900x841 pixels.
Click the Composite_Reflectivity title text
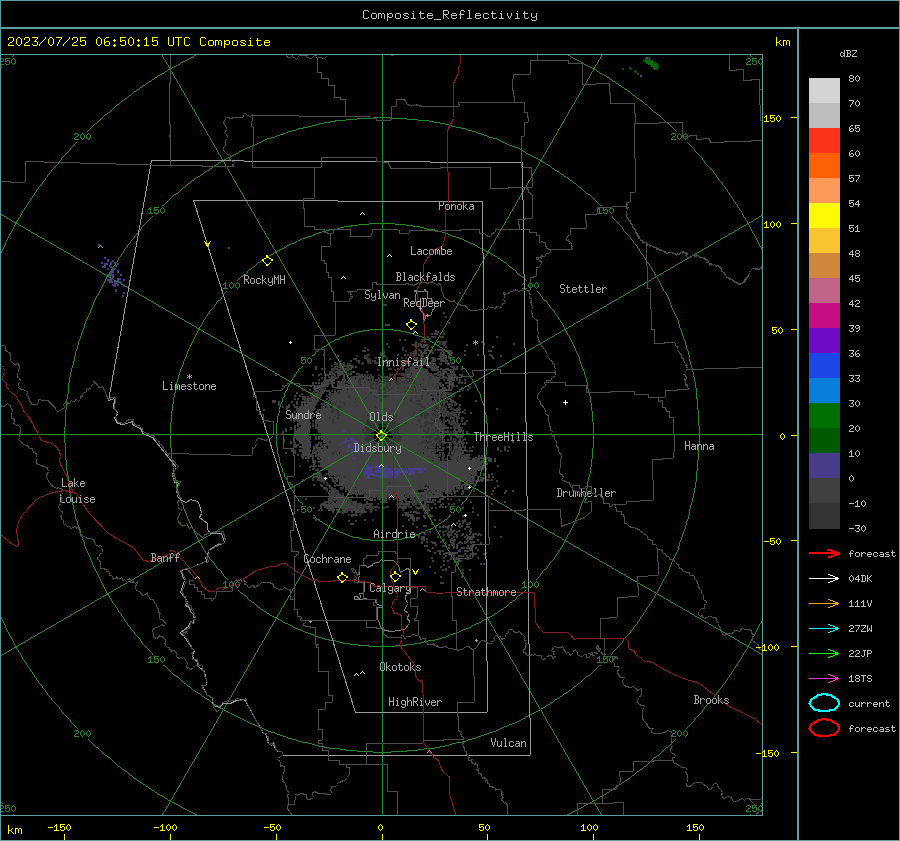(449, 15)
